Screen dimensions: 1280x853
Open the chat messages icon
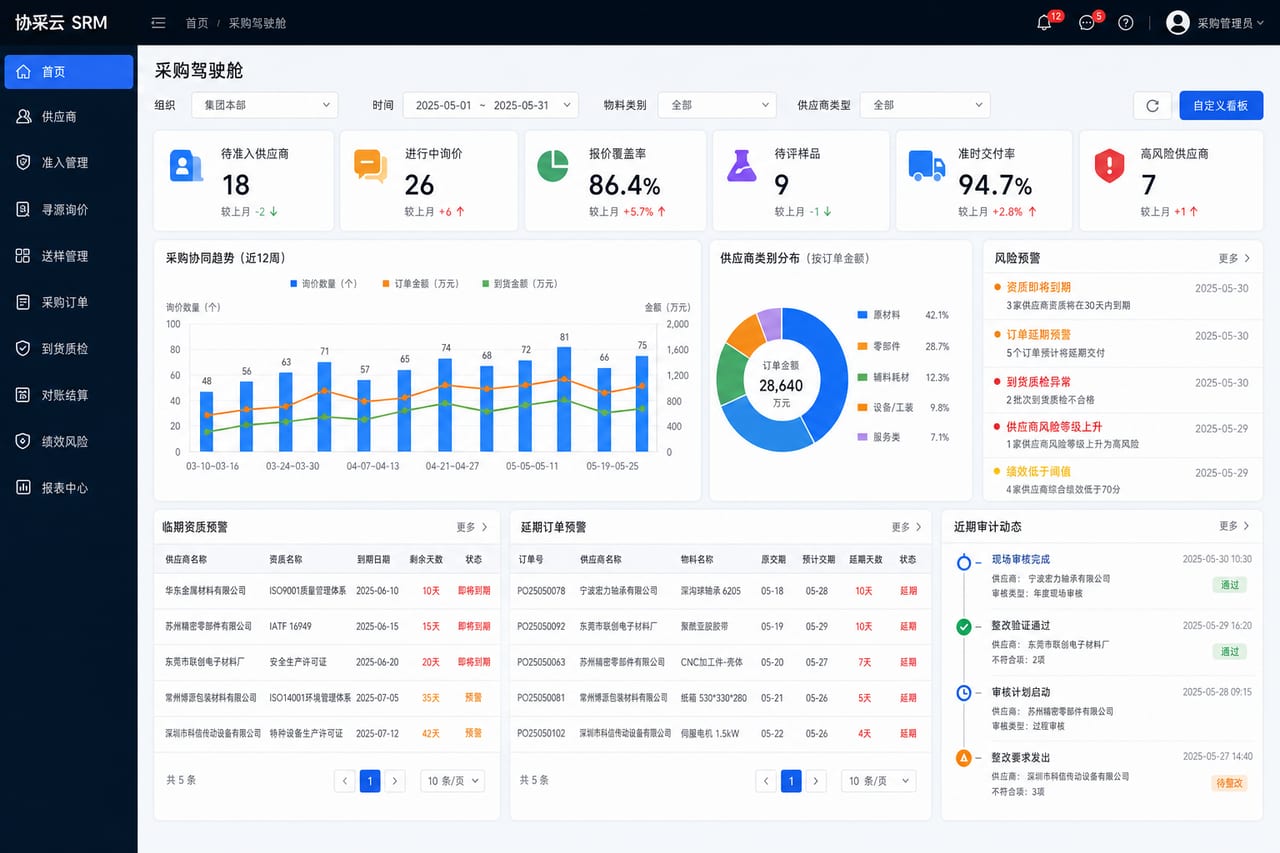tap(1087, 23)
